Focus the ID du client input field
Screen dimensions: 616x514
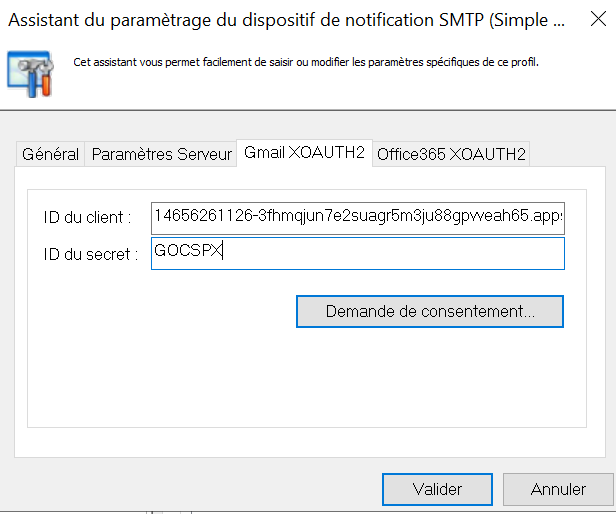(357, 216)
